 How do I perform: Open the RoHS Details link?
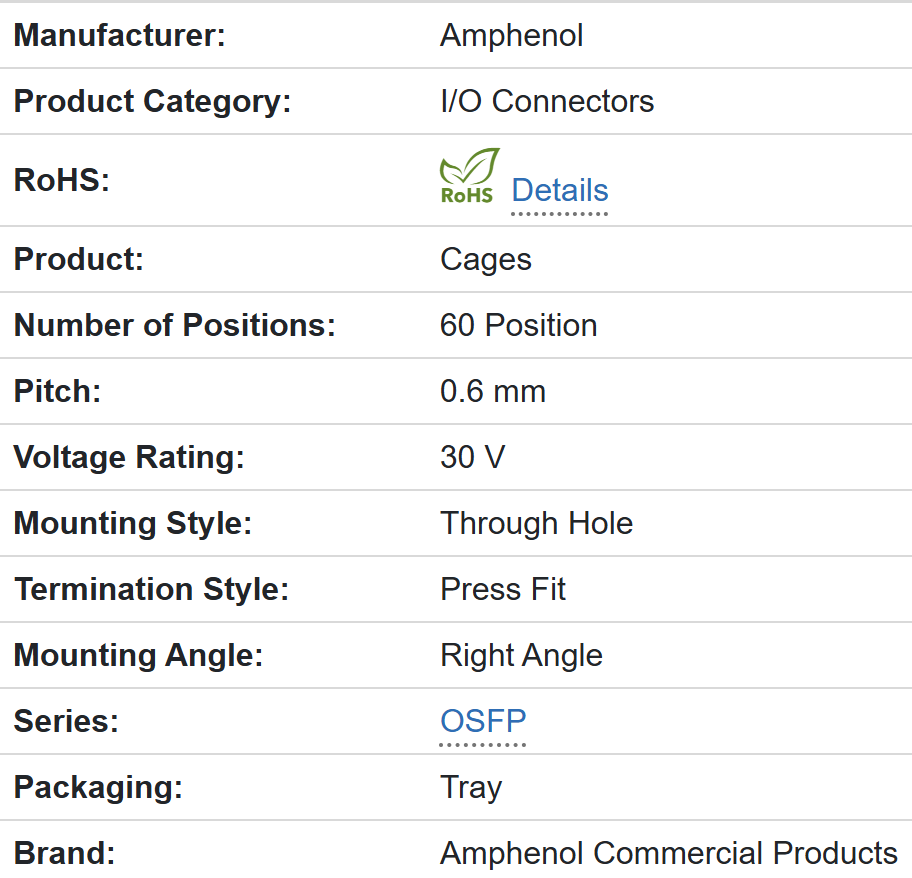[559, 190]
